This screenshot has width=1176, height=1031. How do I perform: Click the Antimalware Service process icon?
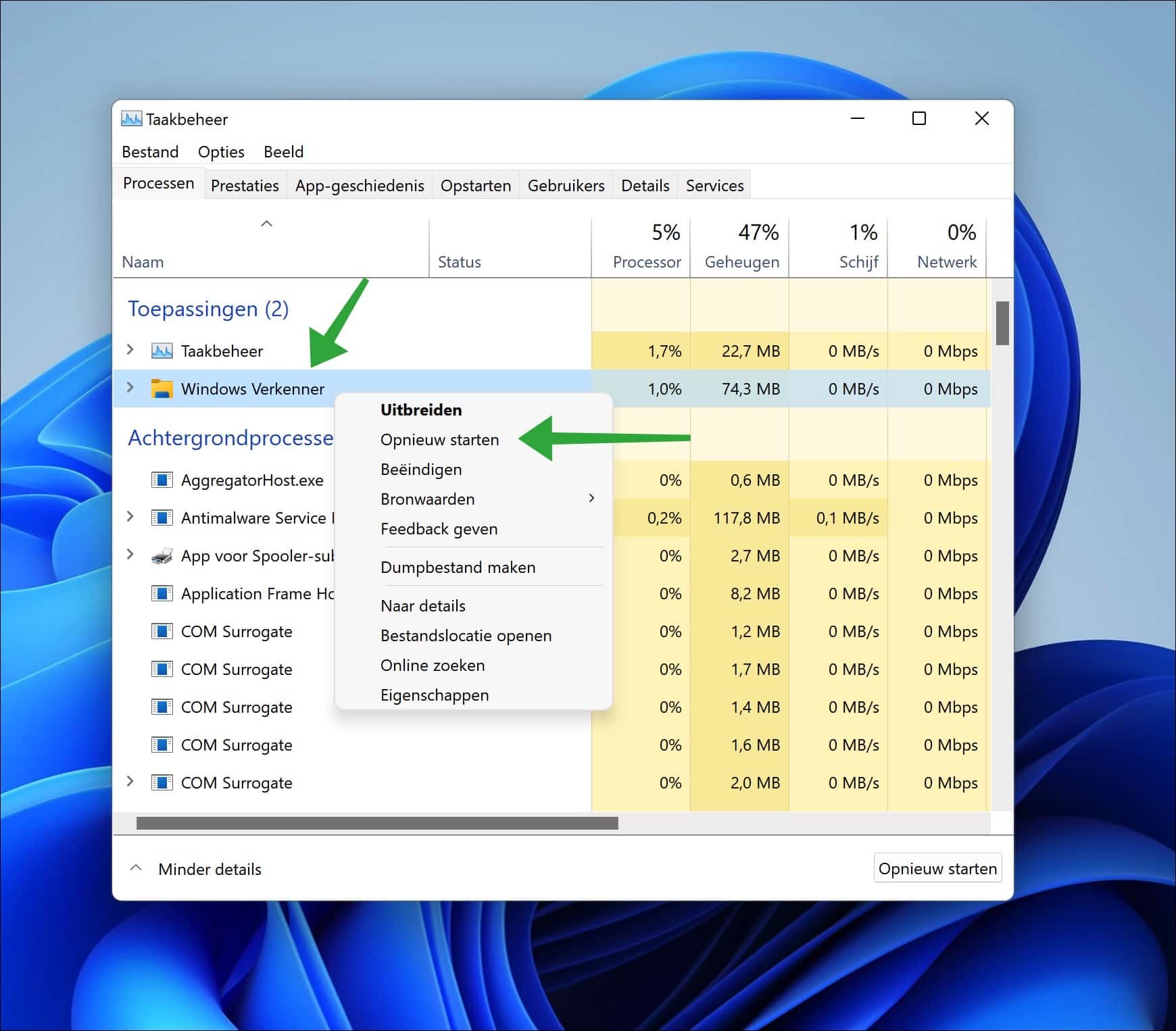pos(162,518)
